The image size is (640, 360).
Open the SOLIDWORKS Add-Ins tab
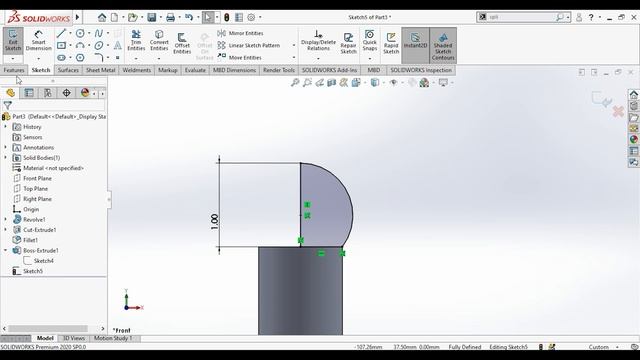329,70
